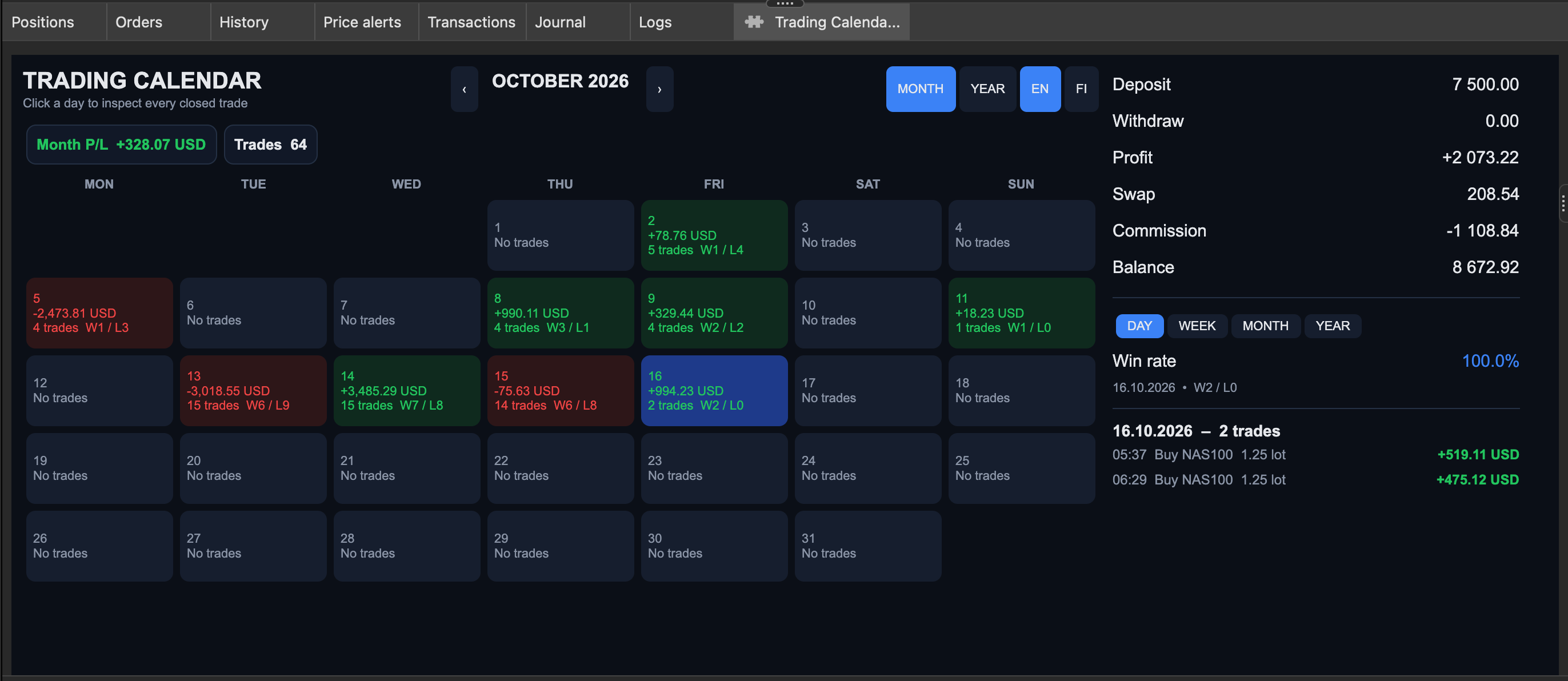This screenshot has width=1568, height=681.
Task: Click the Swap value 208.54
Action: pos(1493,194)
